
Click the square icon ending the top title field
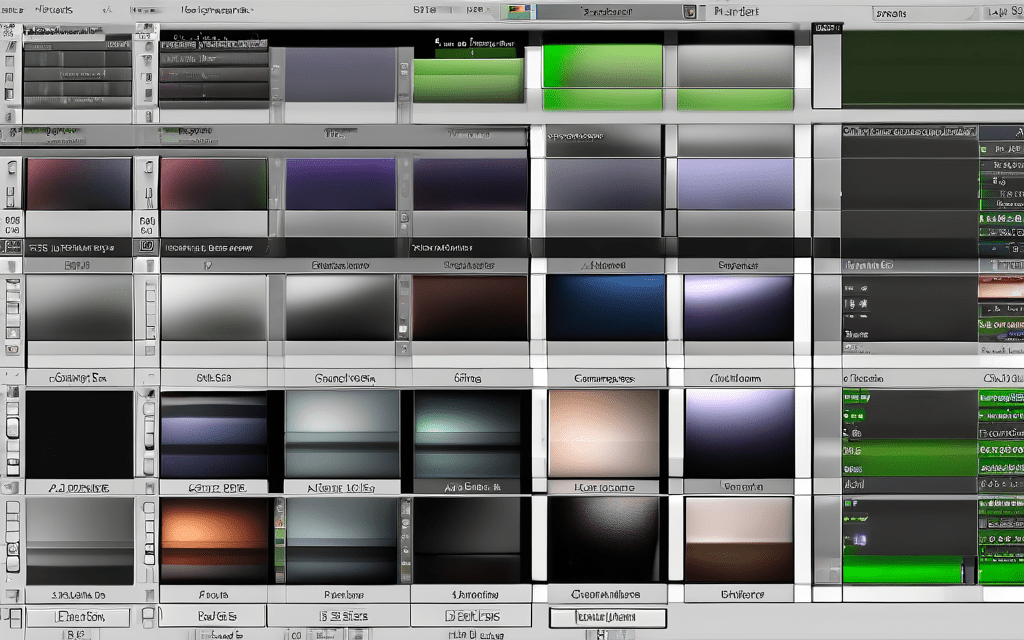point(689,13)
